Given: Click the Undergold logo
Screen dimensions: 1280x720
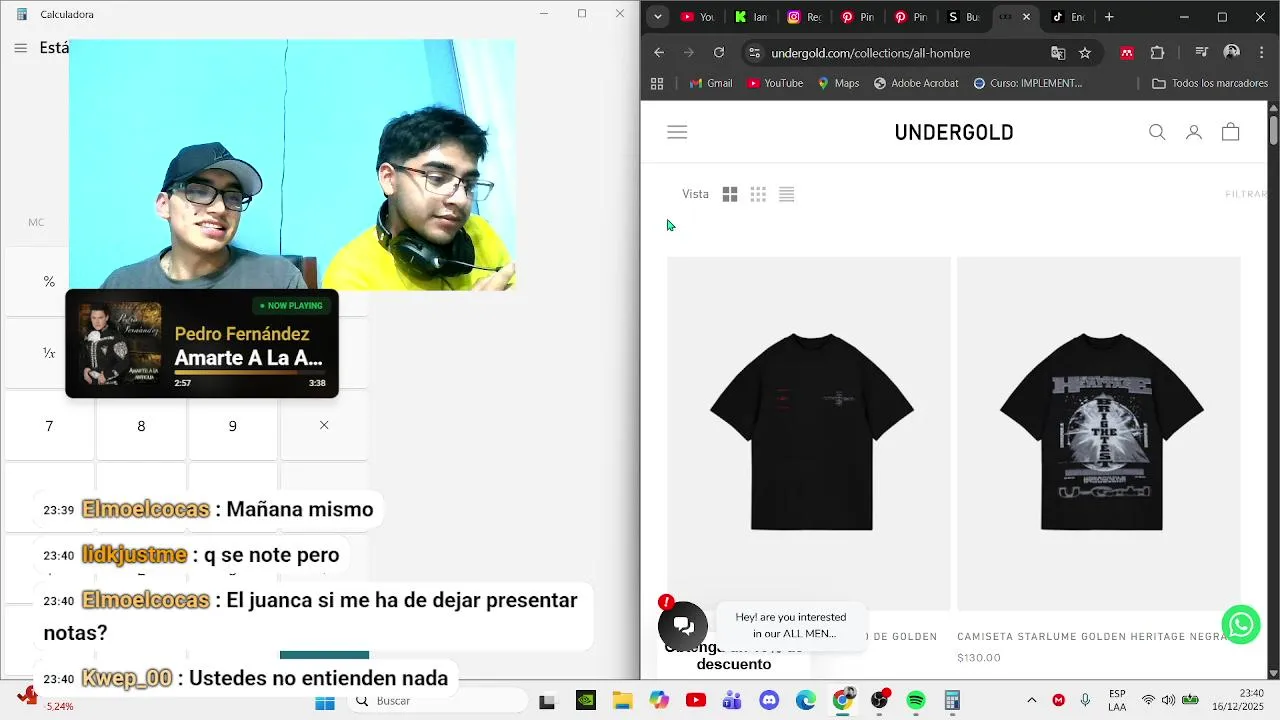Looking at the screenshot, I should tap(954, 132).
